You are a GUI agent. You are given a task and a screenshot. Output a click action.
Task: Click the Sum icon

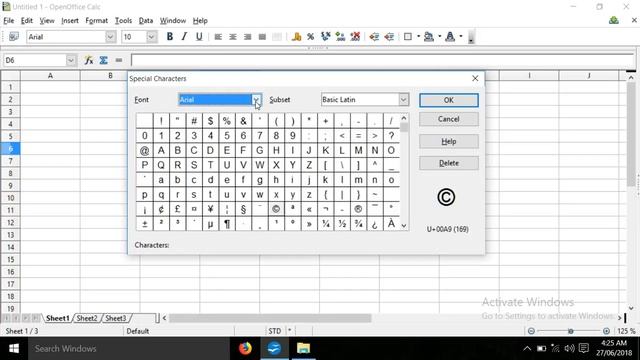pos(103,60)
